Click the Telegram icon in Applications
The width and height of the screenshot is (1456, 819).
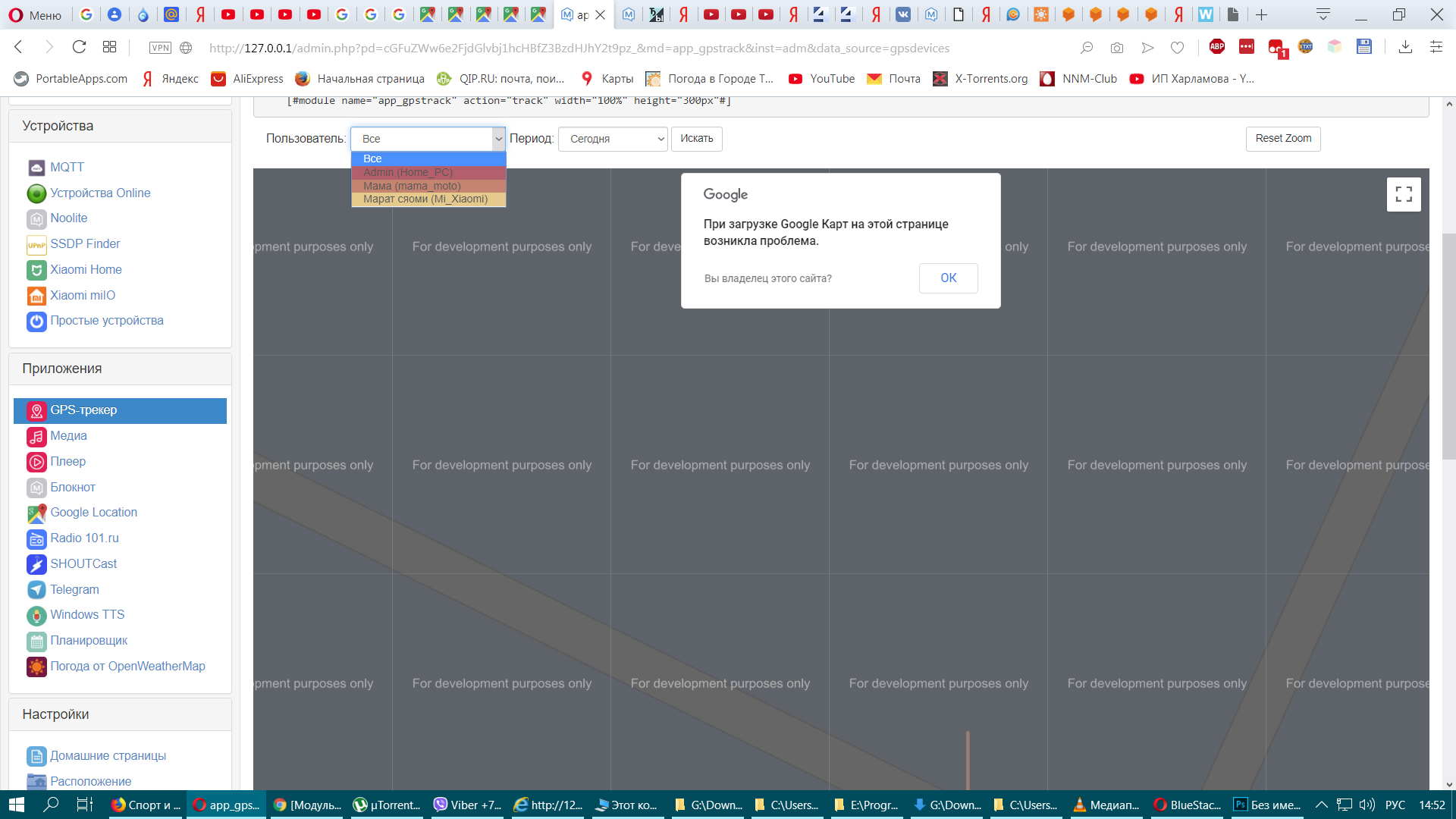click(x=36, y=590)
